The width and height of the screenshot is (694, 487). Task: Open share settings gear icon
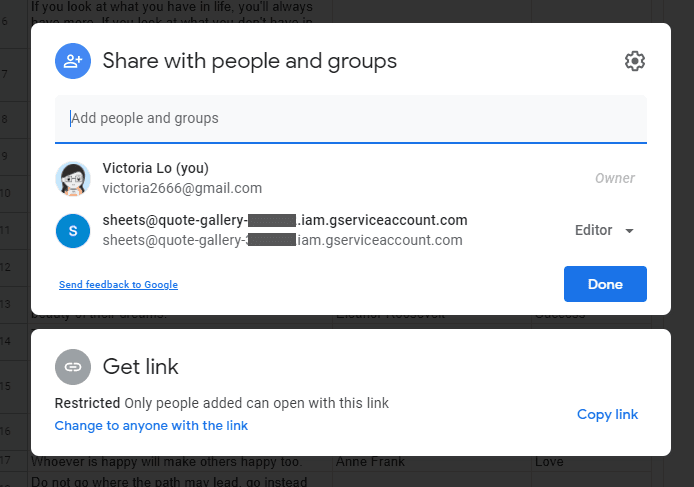[x=634, y=61]
